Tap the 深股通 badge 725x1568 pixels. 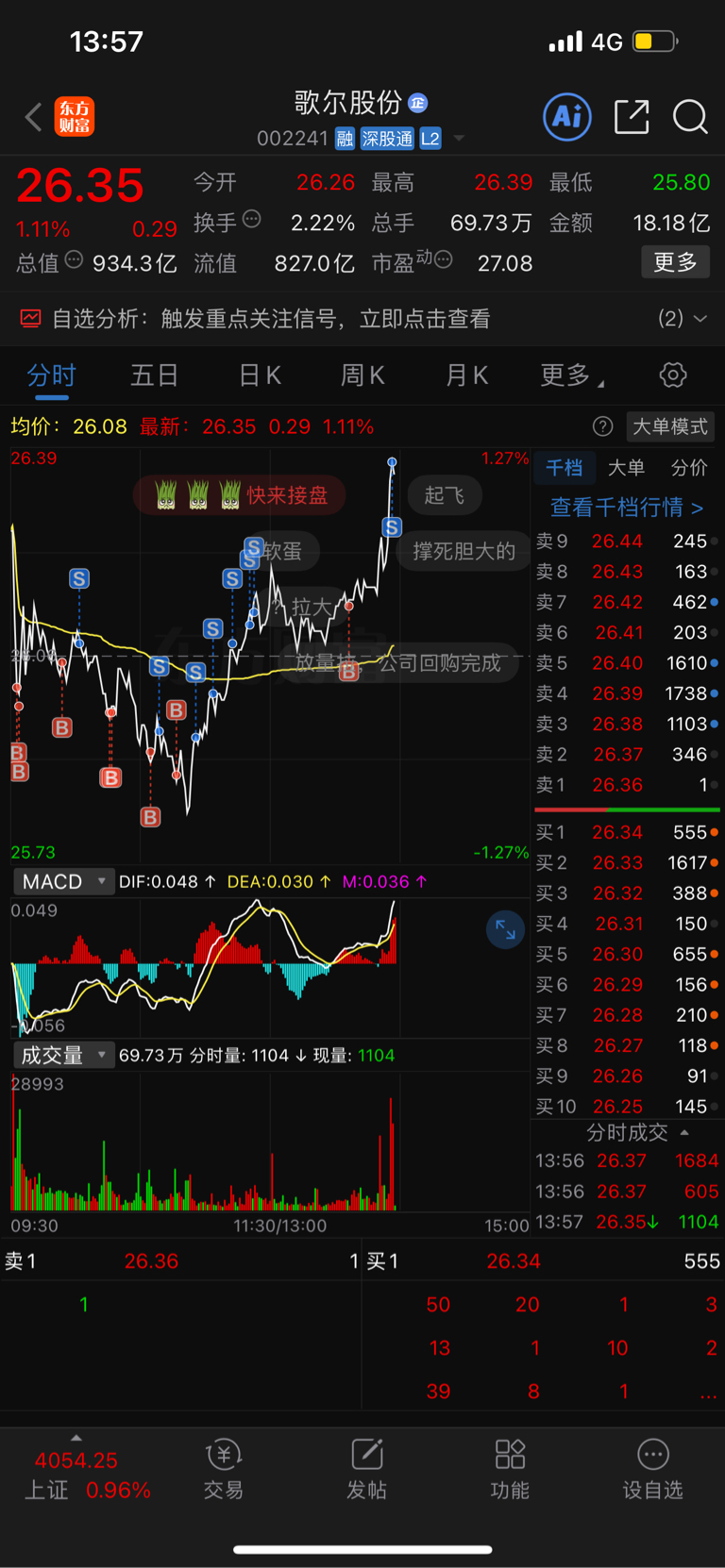click(x=387, y=139)
